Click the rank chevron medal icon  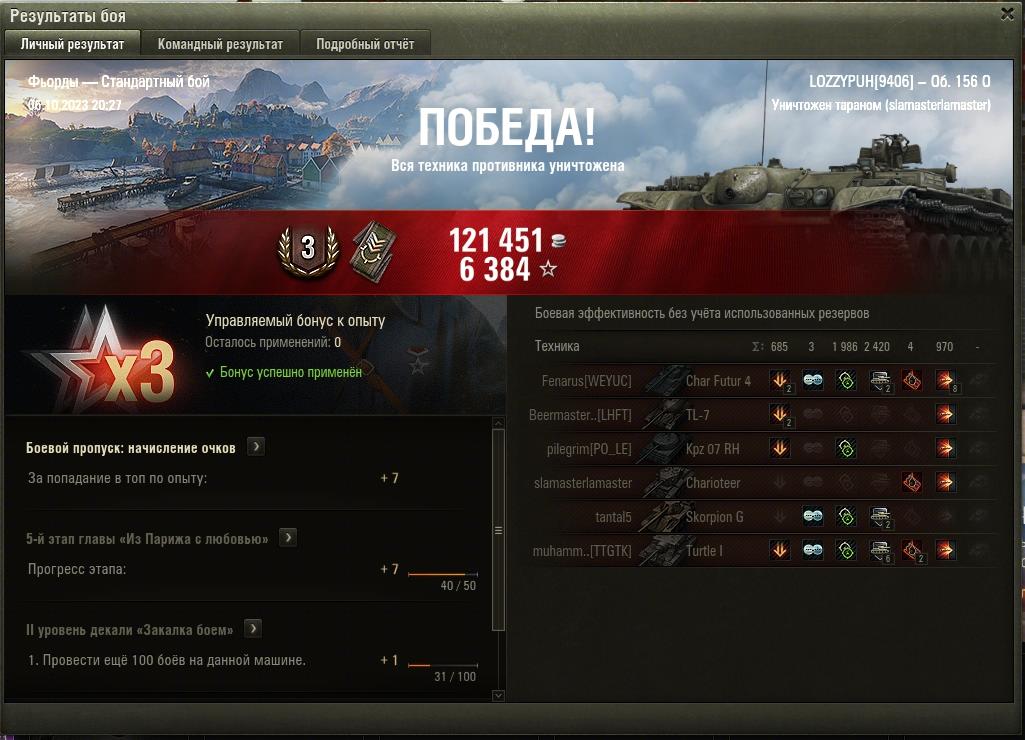pos(373,252)
